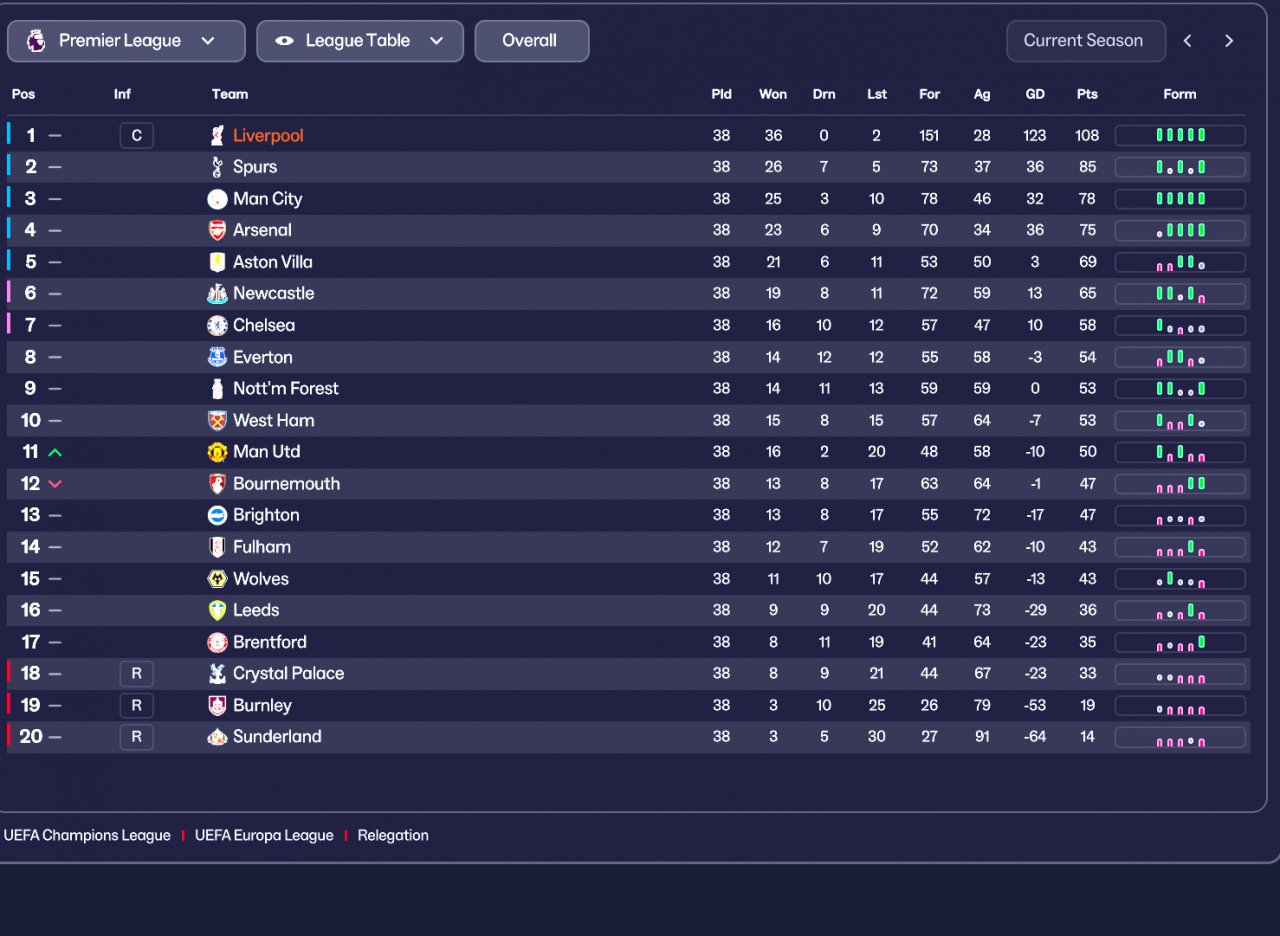Screen dimensions: 1280x936
Task: Click Sunderland's relegated 'R' info badge
Action: [x=137, y=737]
